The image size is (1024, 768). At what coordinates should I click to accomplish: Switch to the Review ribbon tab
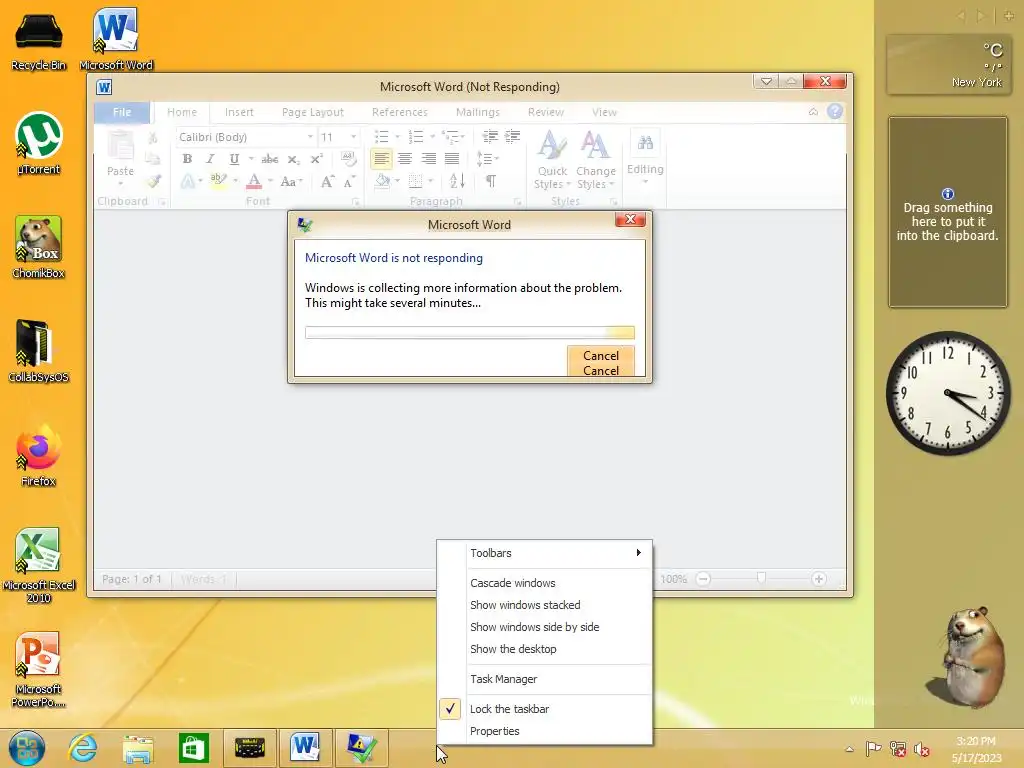pyautogui.click(x=546, y=112)
